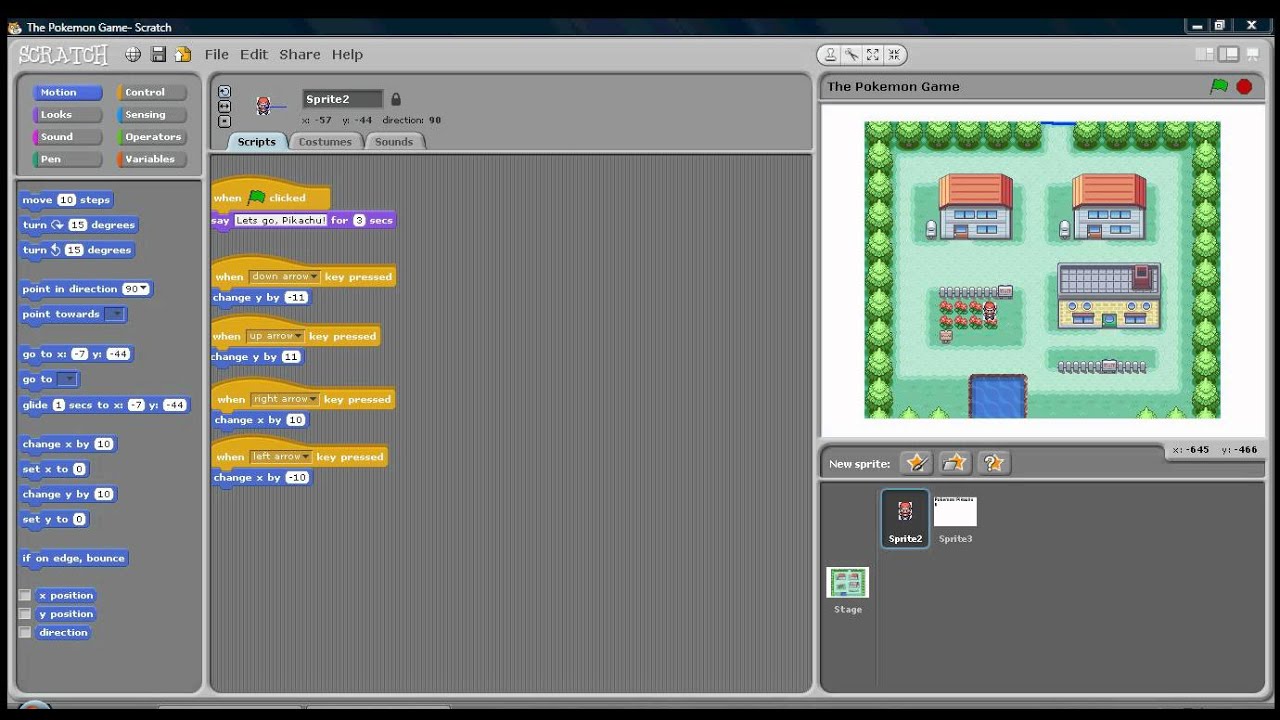
Task: Click the green flag to start
Action: [x=1219, y=86]
